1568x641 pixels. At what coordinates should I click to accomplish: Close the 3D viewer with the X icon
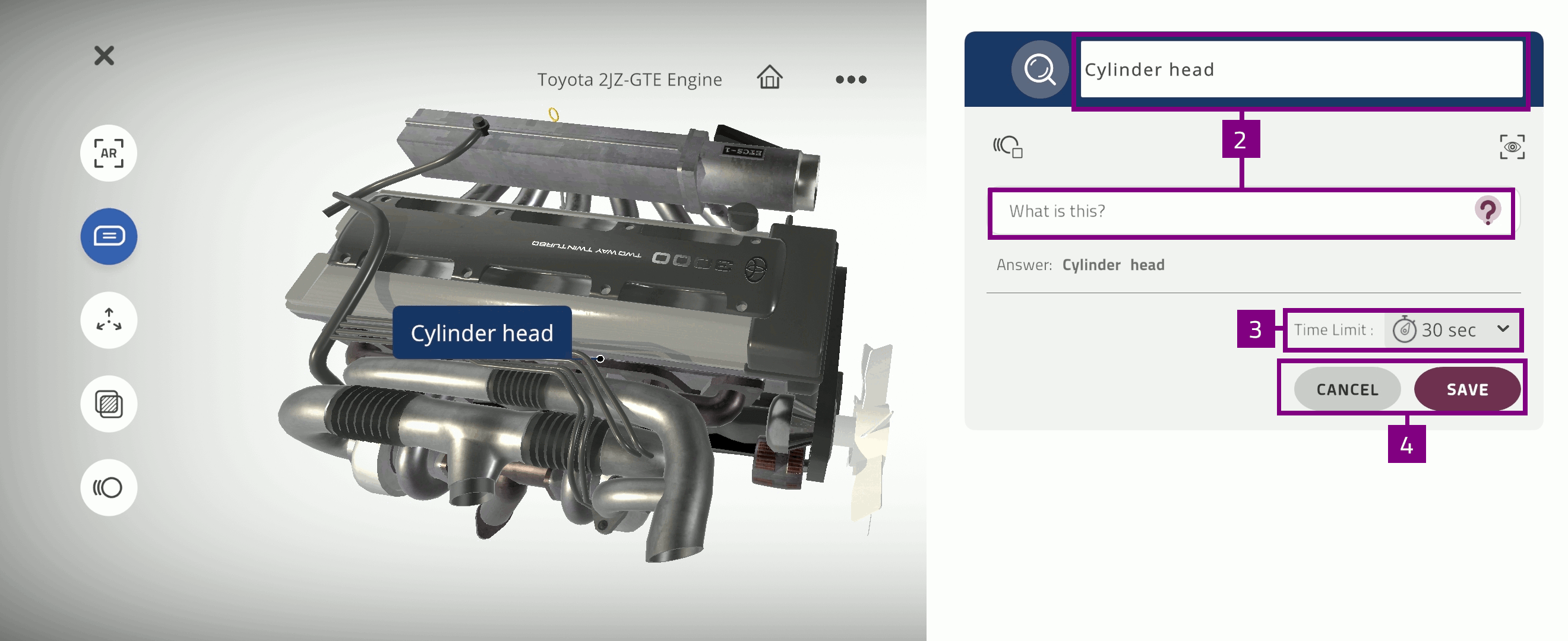104,55
